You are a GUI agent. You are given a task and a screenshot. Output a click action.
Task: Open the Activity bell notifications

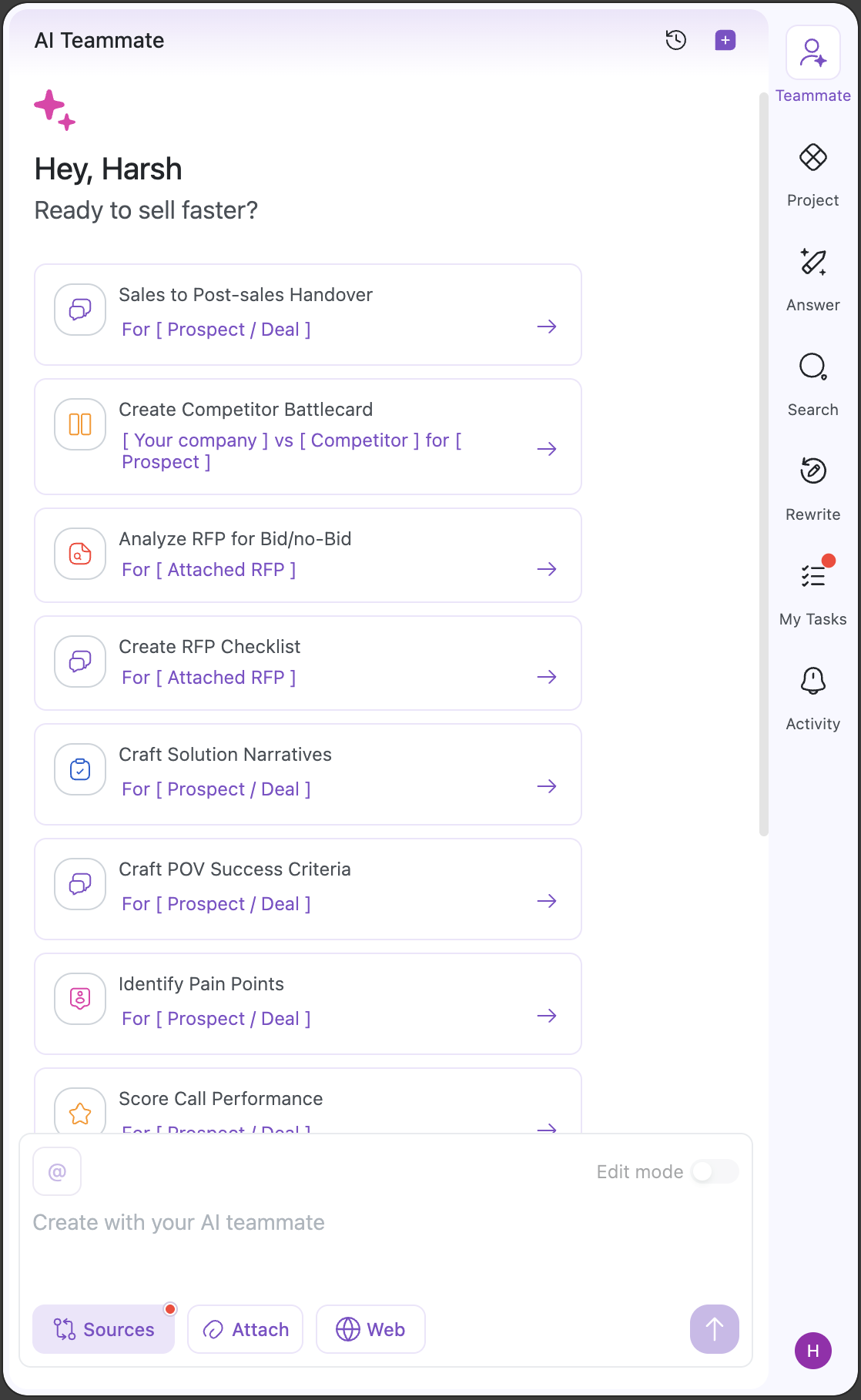(x=812, y=698)
